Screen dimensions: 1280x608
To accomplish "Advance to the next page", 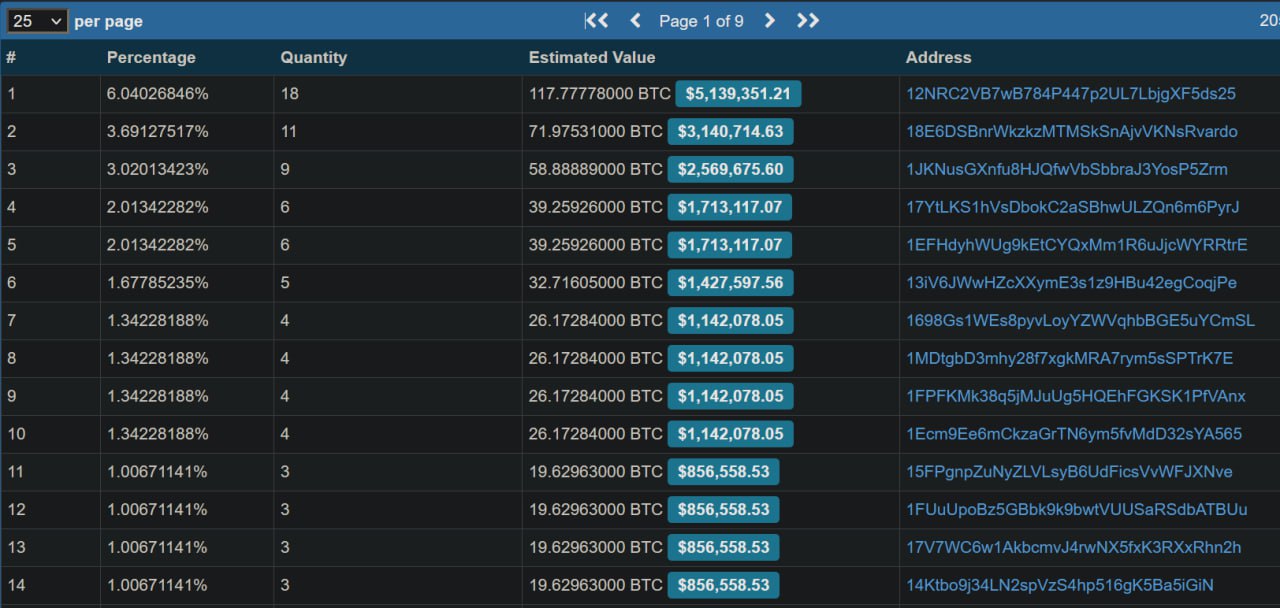I will pos(769,20).
